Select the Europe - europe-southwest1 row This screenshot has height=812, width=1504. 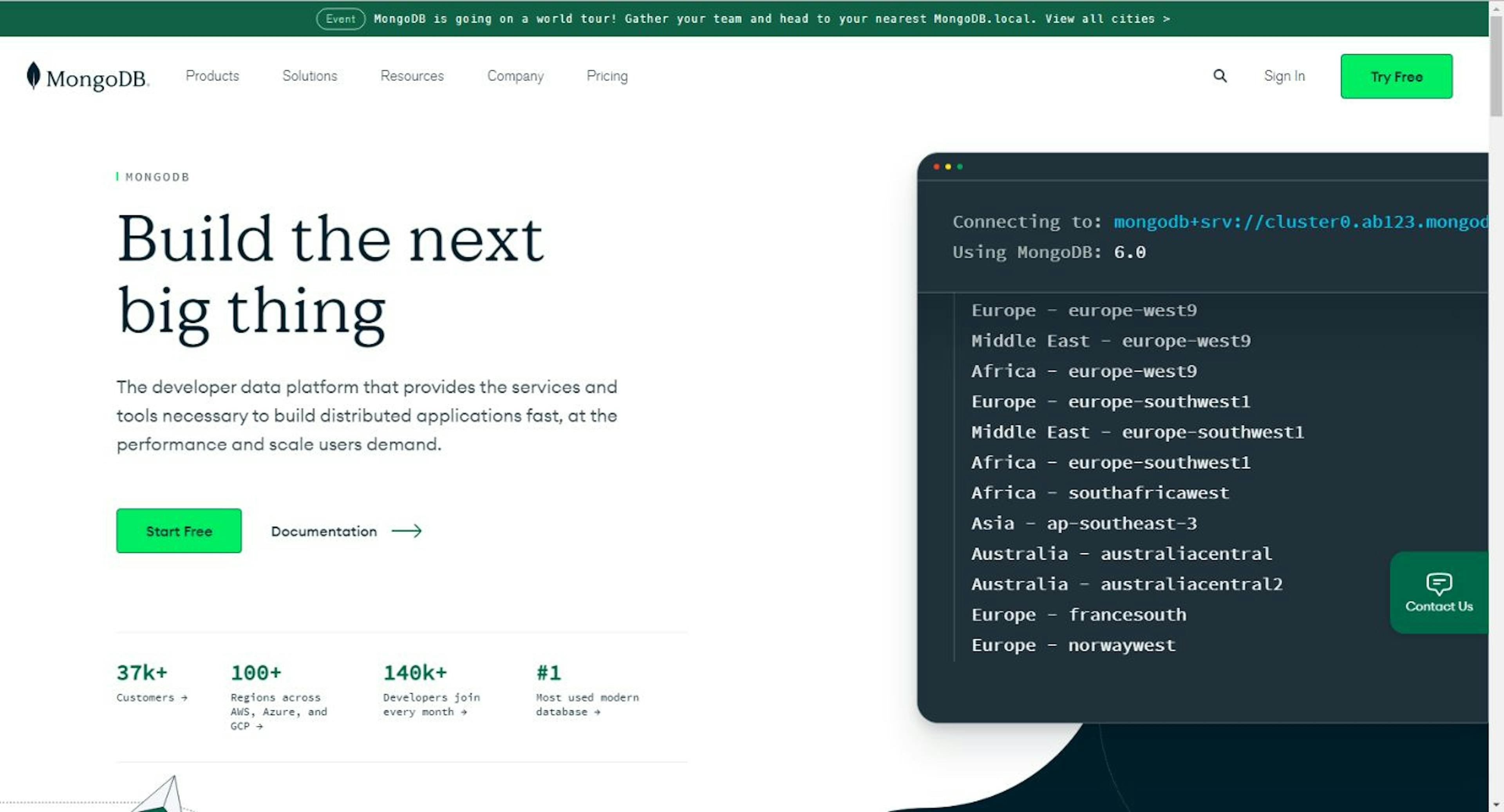pos(1111,402)
